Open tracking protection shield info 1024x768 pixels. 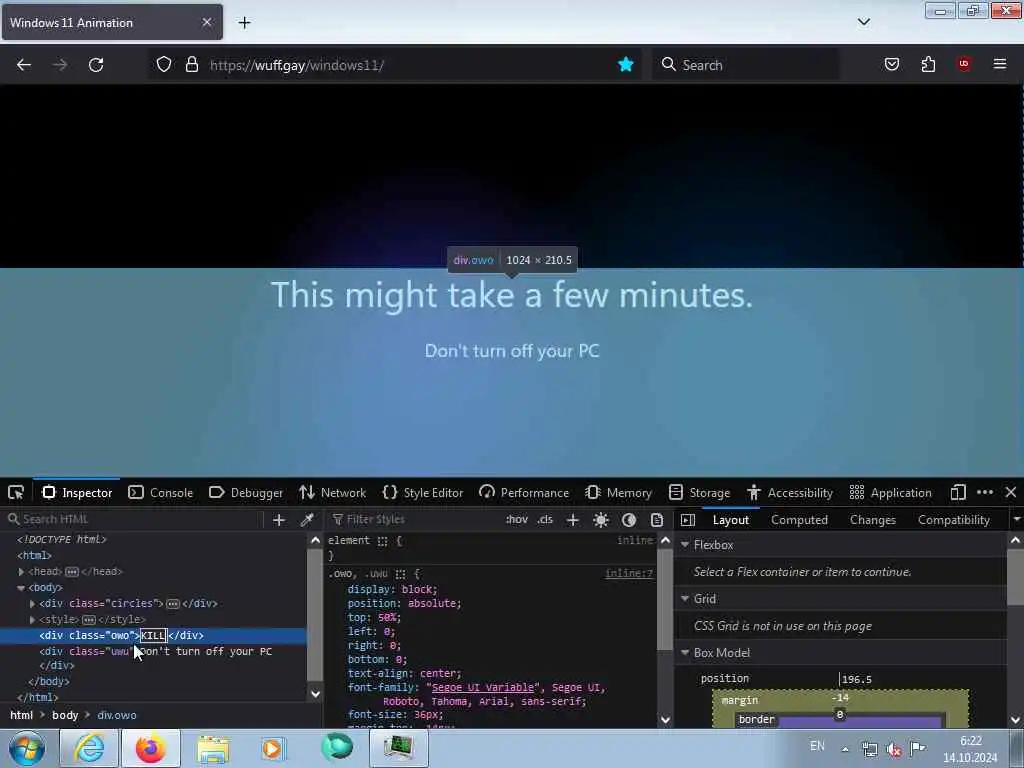coord(164,64)
